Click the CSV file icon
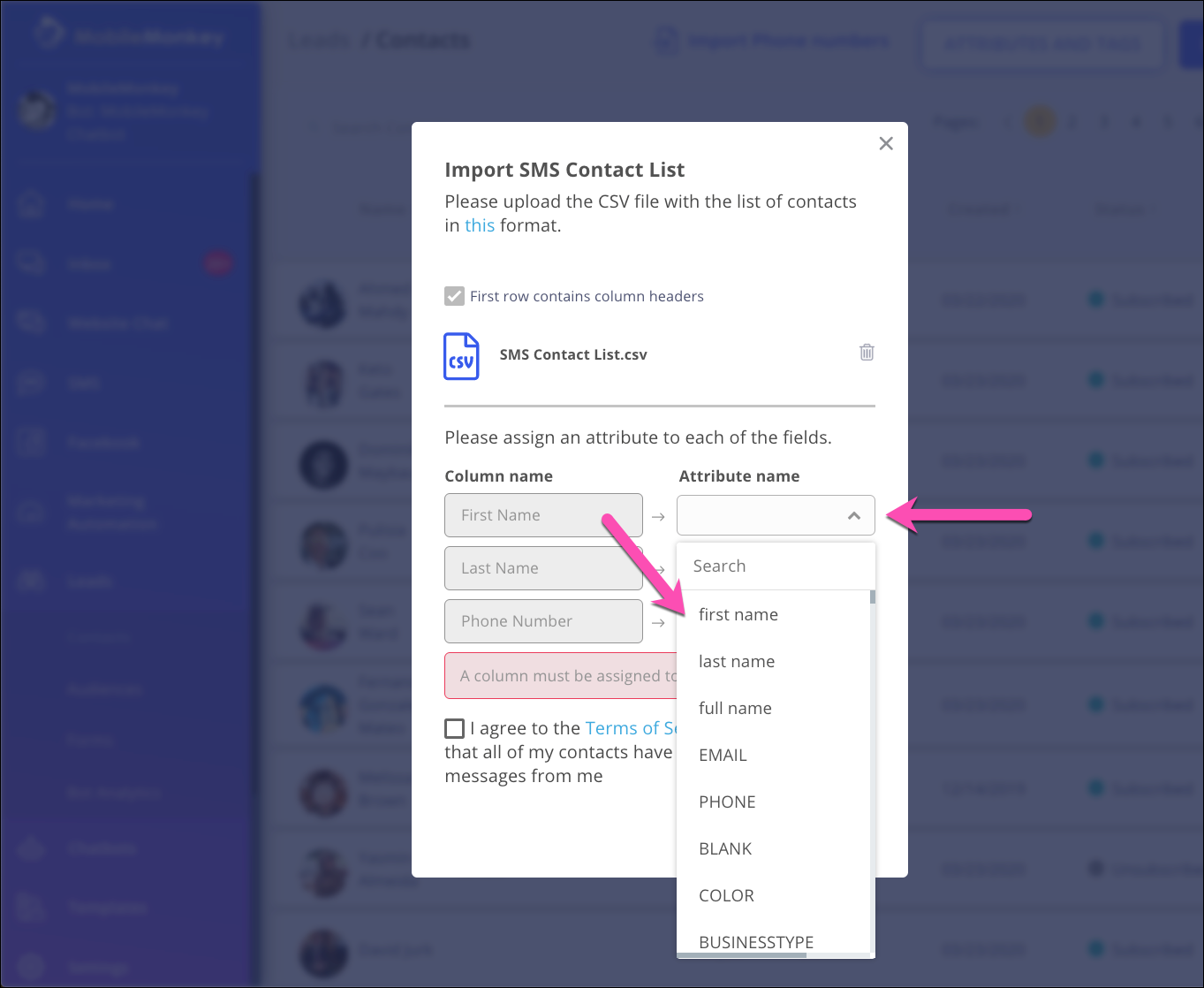Screen dimensions: 1204x988 (x=461, y=356)
